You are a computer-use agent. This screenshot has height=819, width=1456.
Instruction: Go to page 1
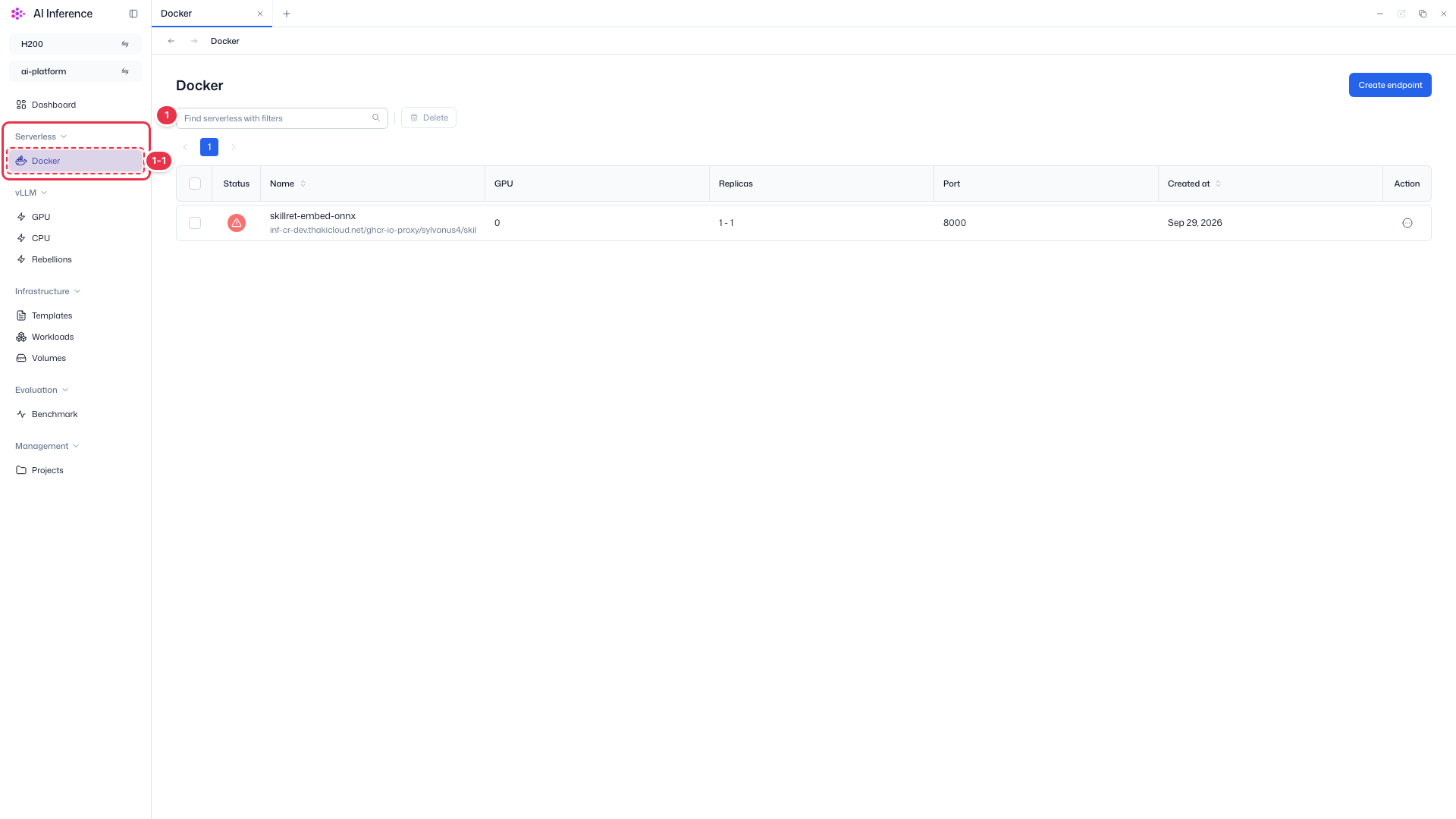click(x=209, y=147)
